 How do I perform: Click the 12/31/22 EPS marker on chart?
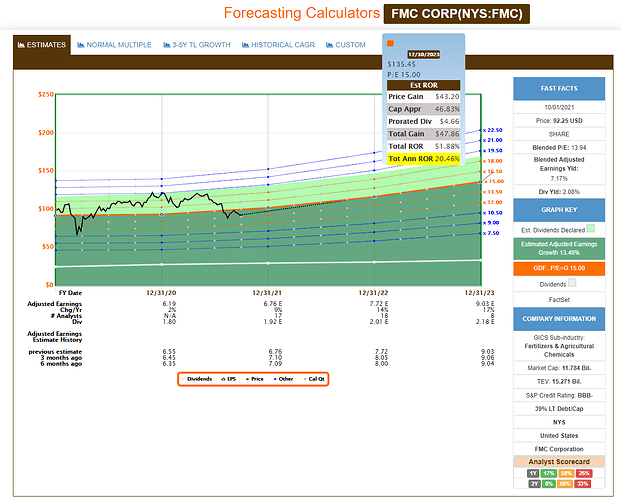pos(374,197)
